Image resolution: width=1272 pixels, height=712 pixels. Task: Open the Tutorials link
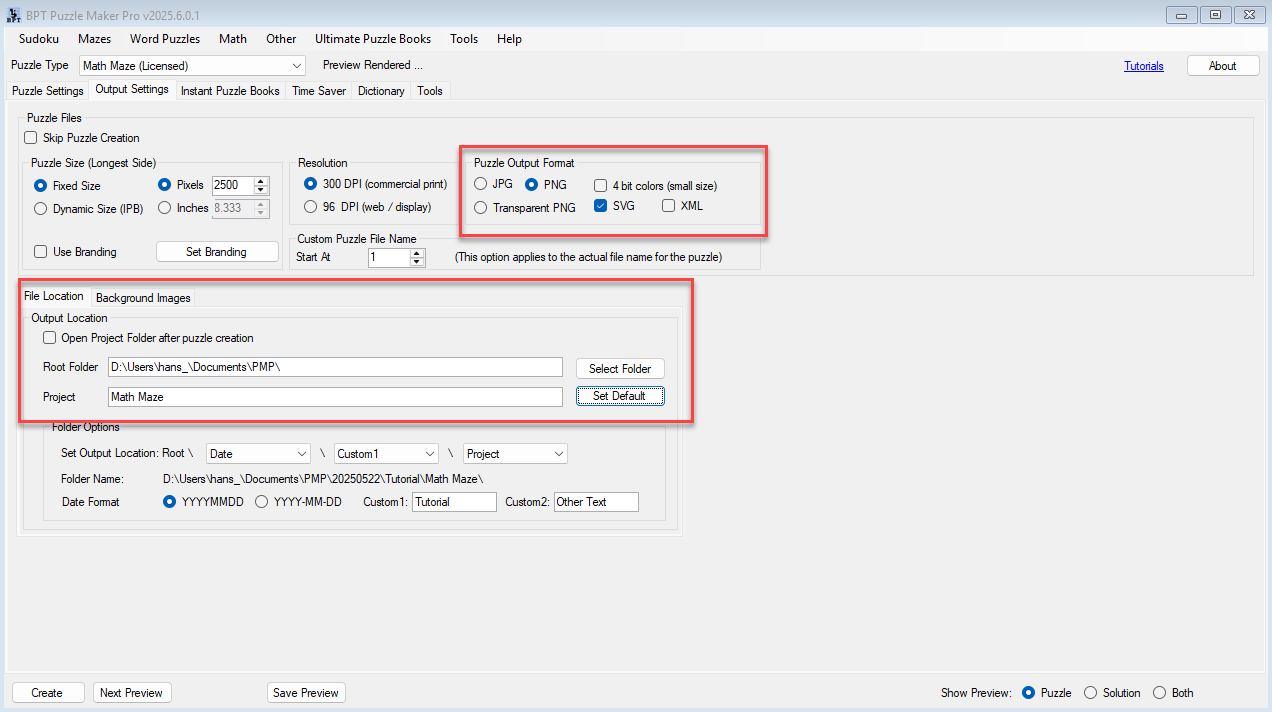(1144, 66)
